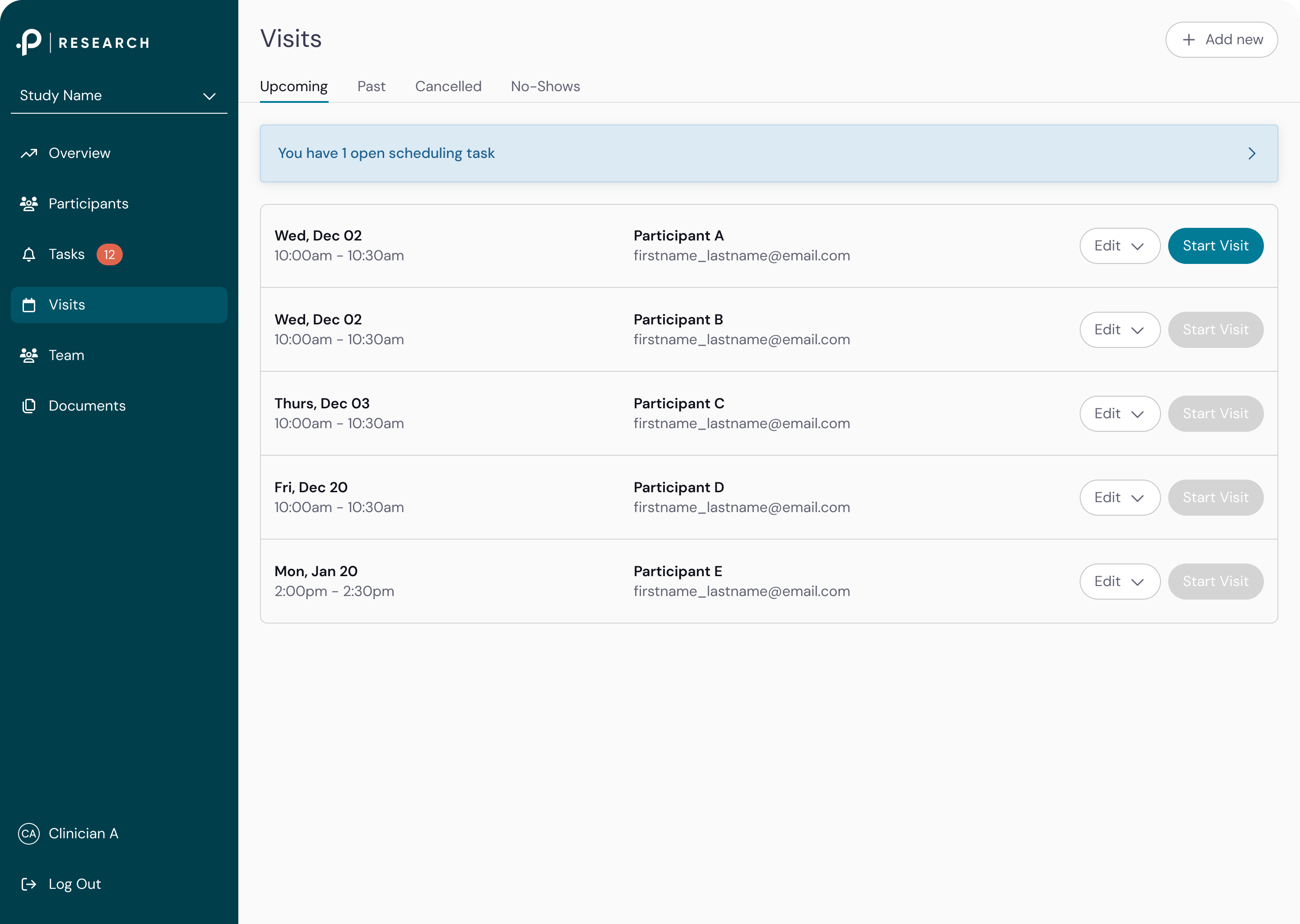Screen dimensions: 1300x924
Task: Open the No-Shows tab
Action: (545, 87)
